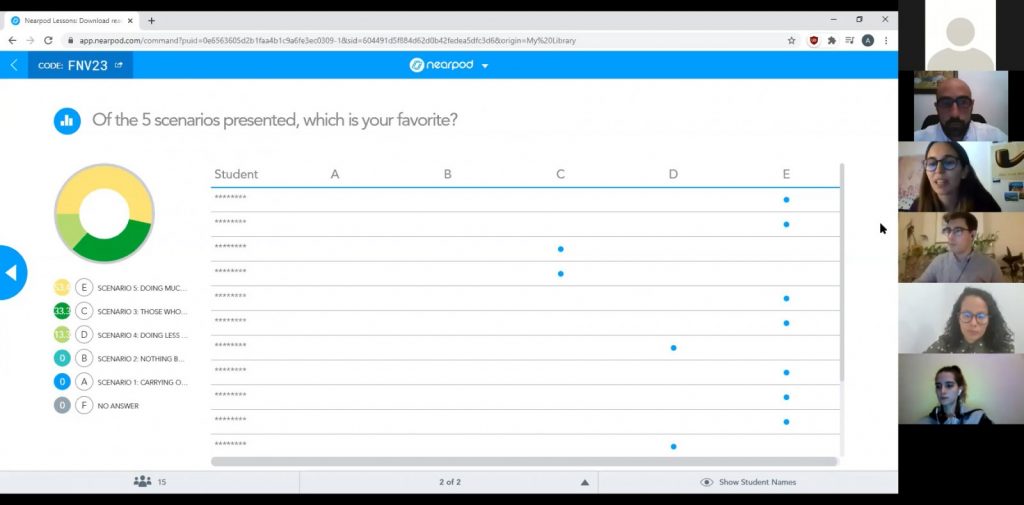Click the students count icon at bottom left

click(x=142, y=481)
